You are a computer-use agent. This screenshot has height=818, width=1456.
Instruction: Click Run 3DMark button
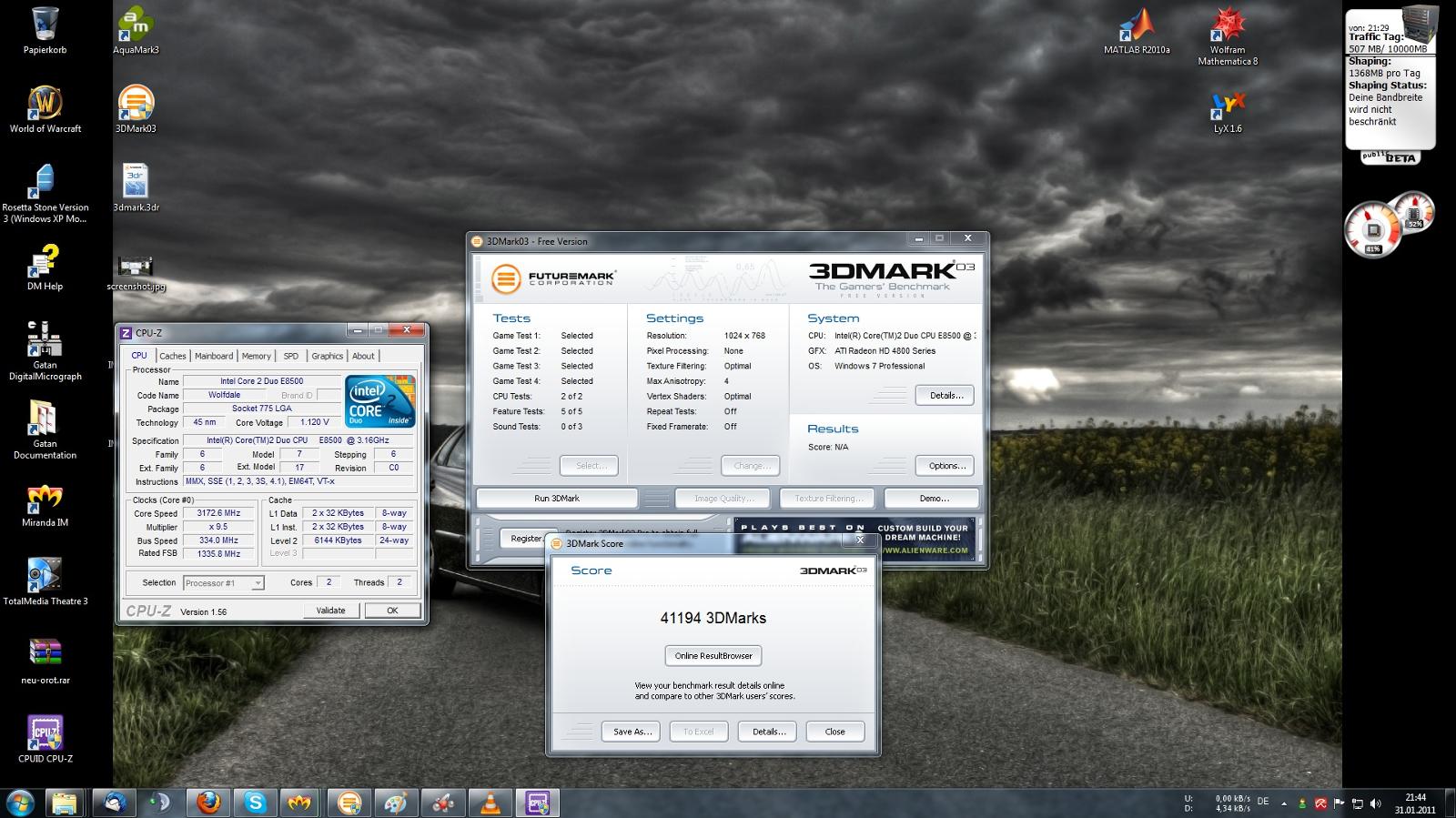557,499
